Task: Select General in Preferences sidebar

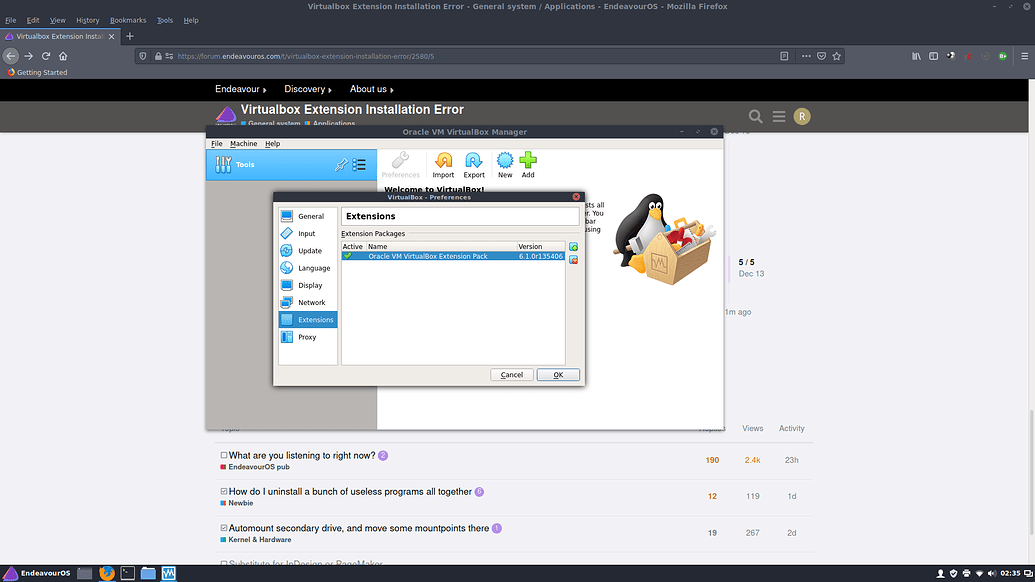Action: pos(308,216)
